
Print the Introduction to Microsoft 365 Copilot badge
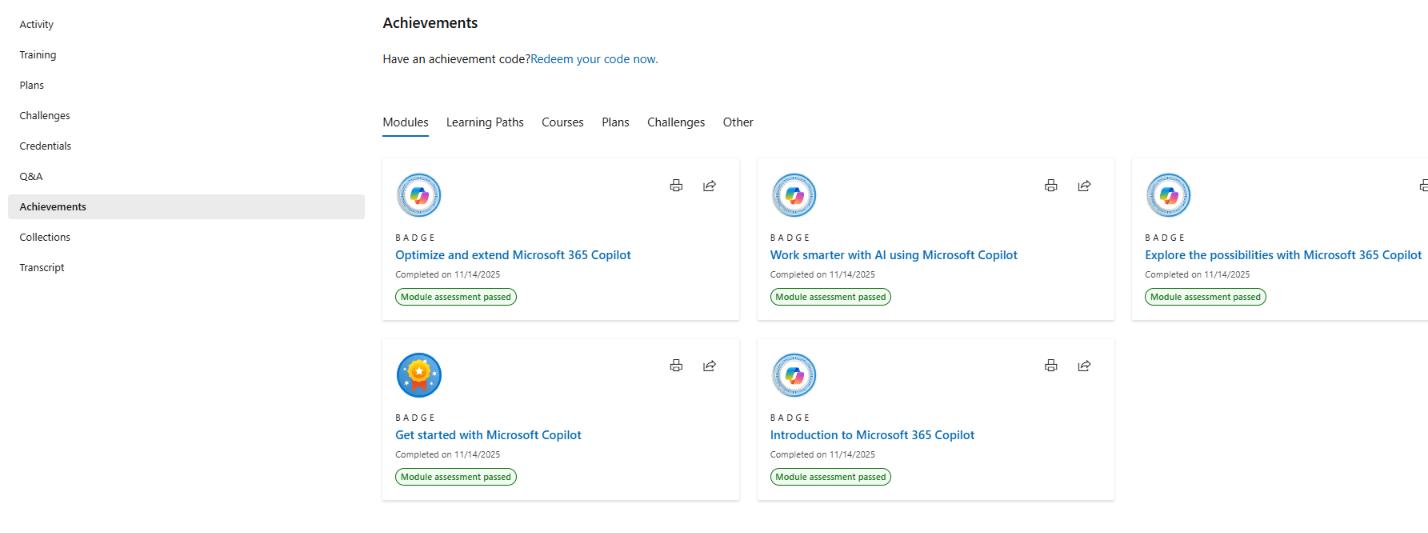coord(1051,365)
